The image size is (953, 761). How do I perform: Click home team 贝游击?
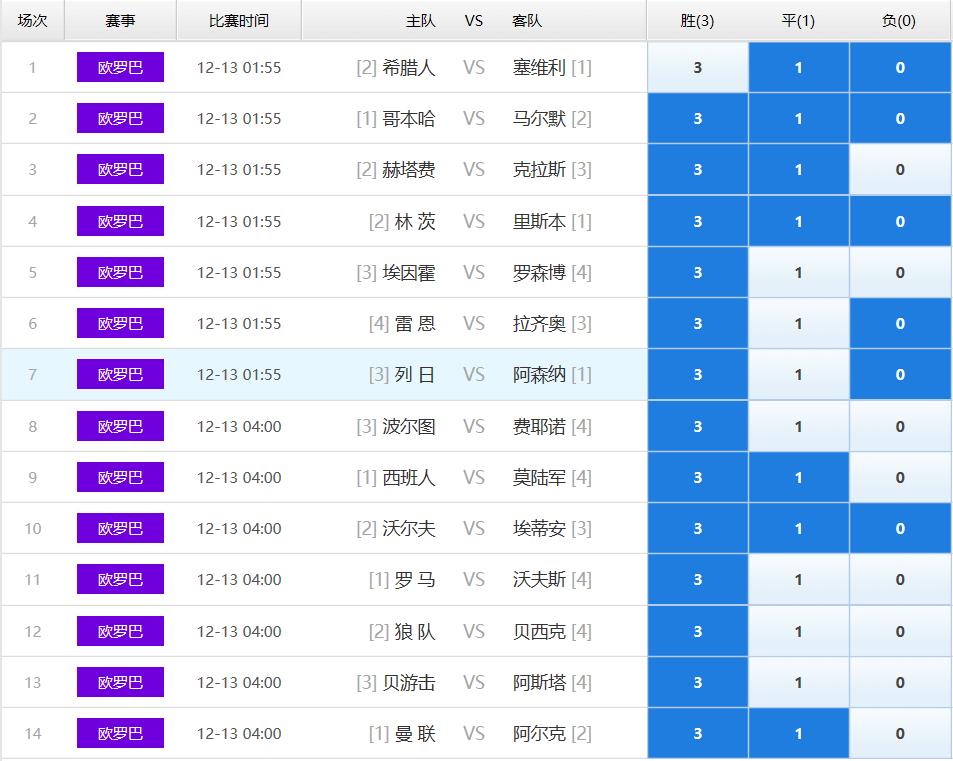pos(408,683)
